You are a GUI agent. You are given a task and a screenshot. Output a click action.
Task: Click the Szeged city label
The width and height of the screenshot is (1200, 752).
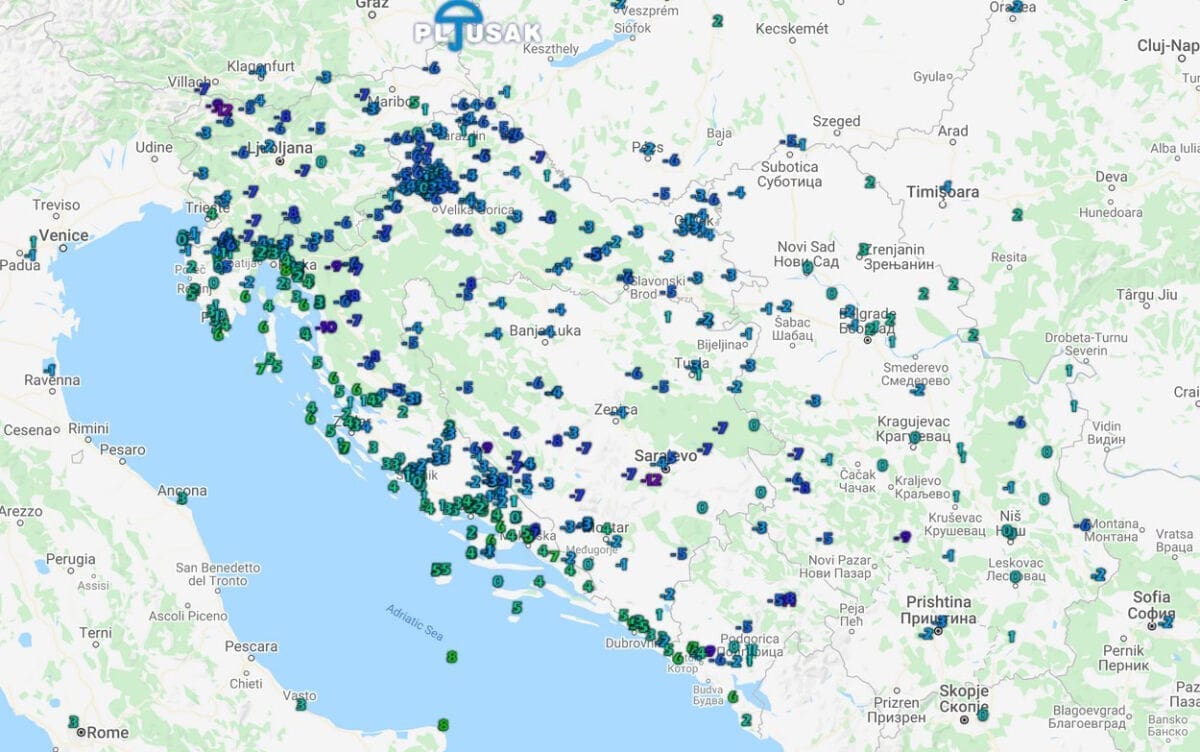coord(836,121)
